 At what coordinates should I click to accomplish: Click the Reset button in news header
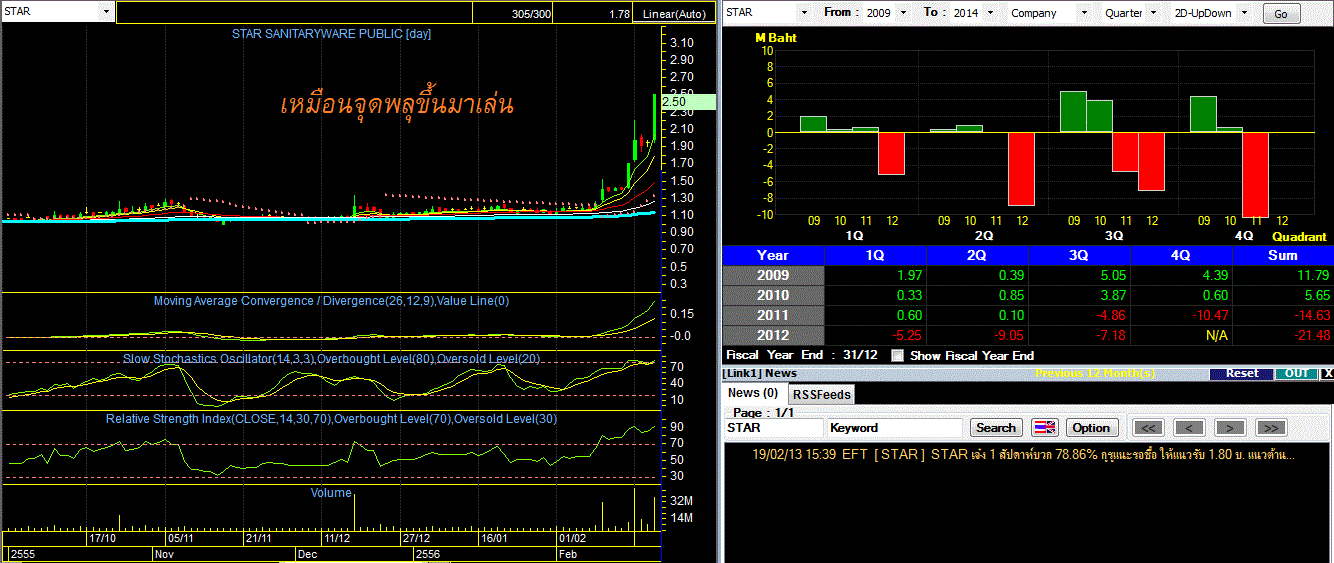pos(1242,373)
